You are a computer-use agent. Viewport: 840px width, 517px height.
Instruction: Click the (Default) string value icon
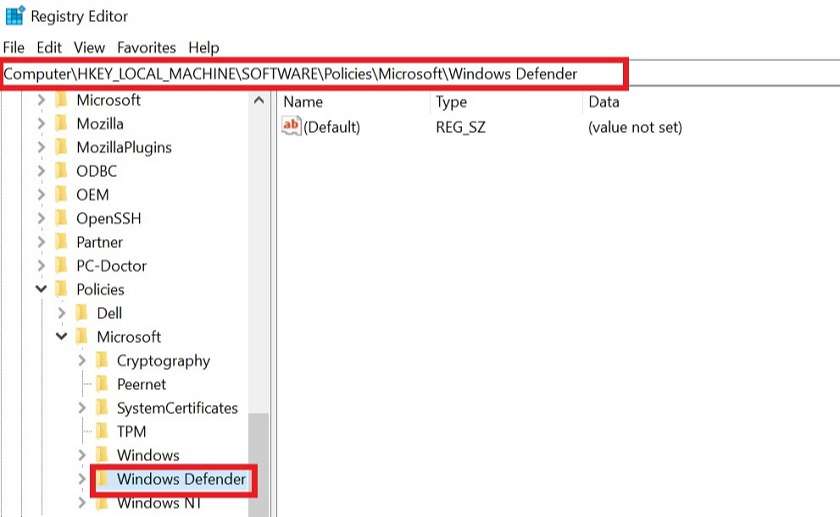click(x=291, y=126)
